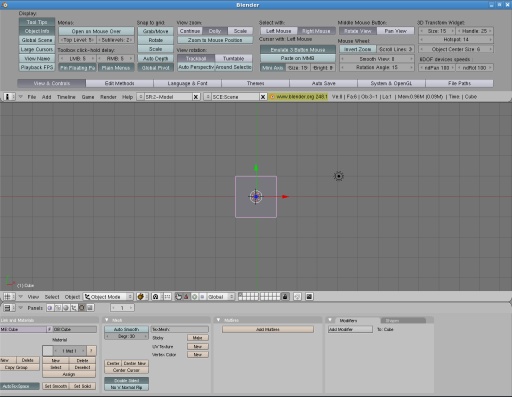This screenshot has width=512, height=397.
Task: Open the Help menu
Action: pyautogui.click(x=127, y=97)
